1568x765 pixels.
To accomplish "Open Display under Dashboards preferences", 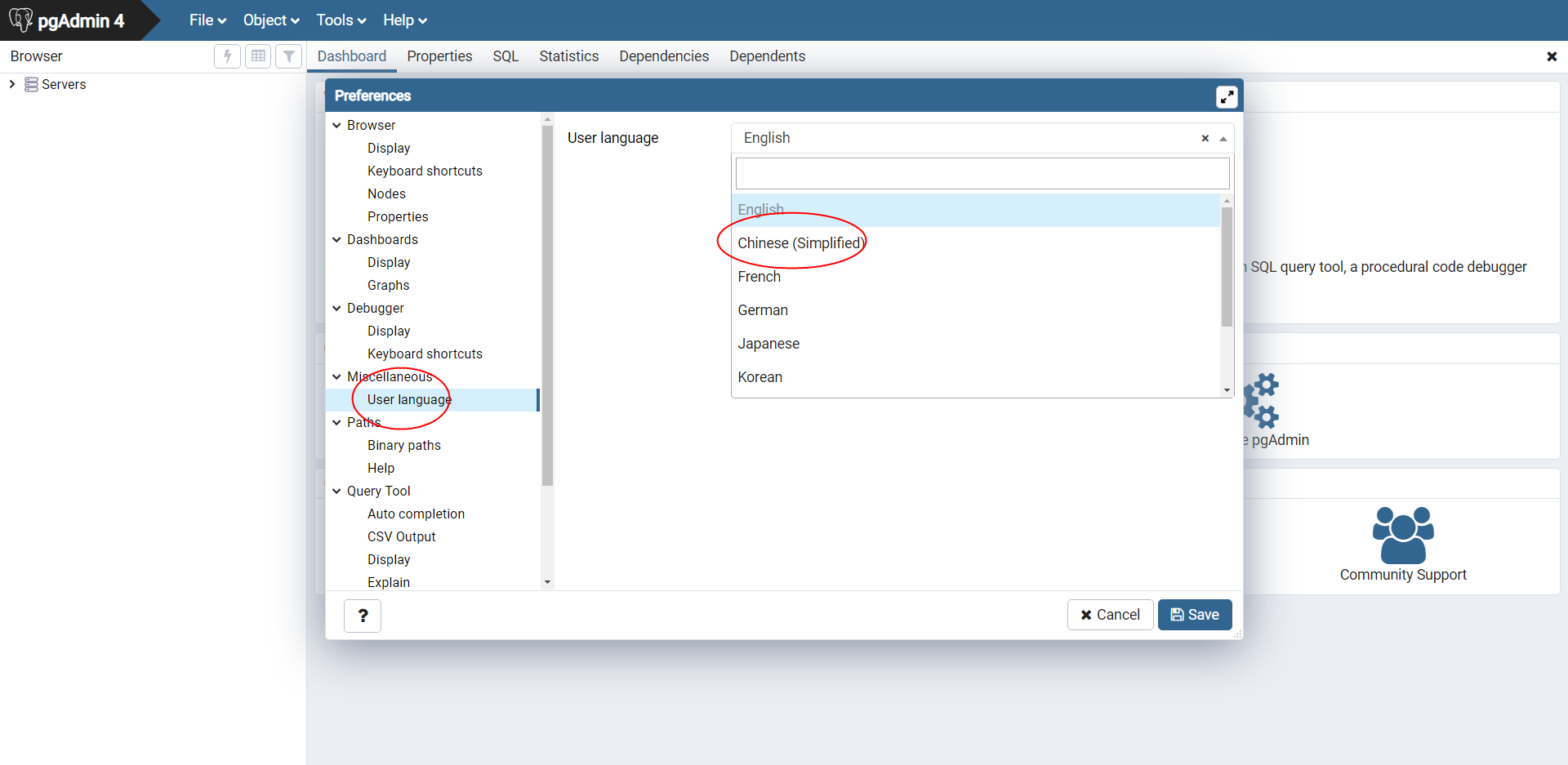I will (389, 262).
